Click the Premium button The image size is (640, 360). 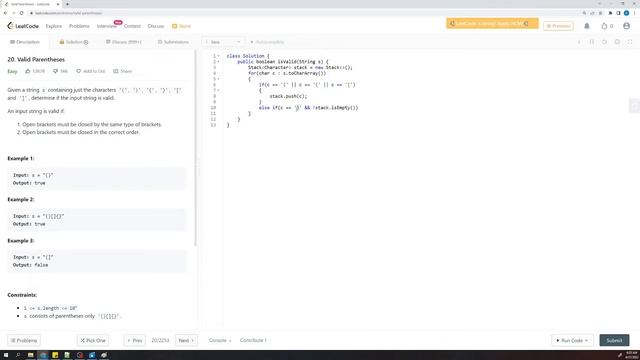coord(558,26)
